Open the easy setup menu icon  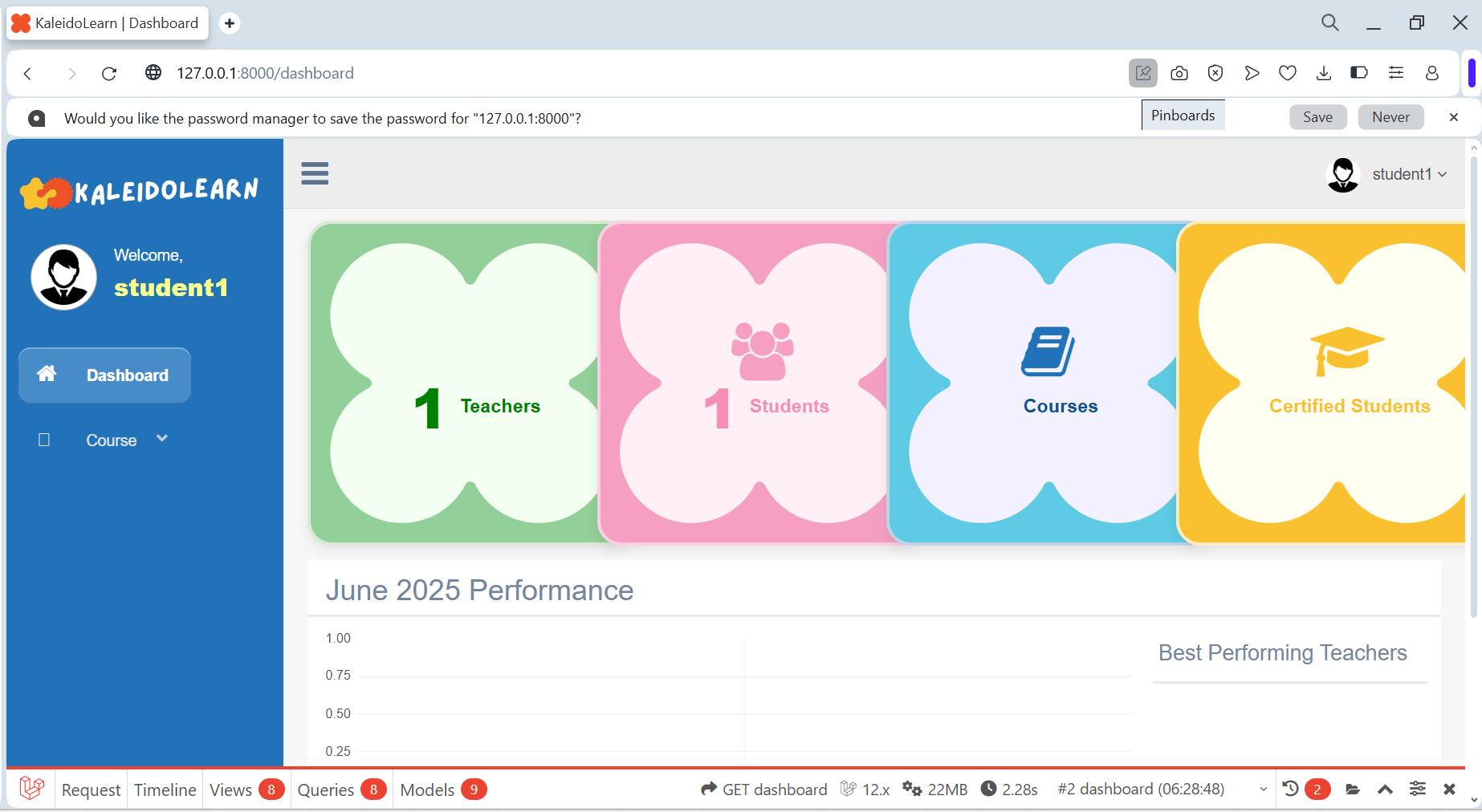pyautogui.click(x=1396, y=73)
